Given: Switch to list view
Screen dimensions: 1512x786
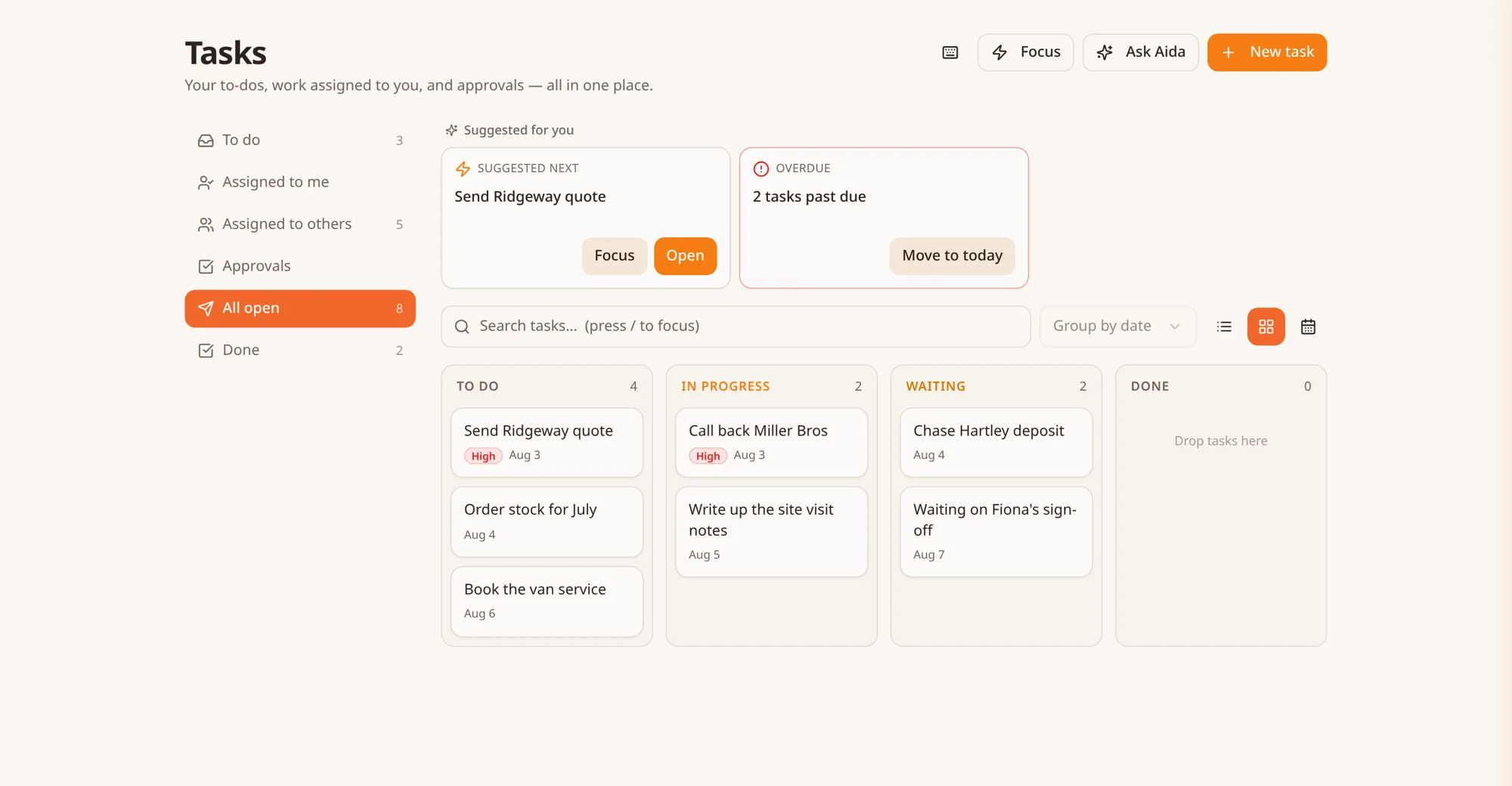Looking at the screenshot, I should 1224,326.
